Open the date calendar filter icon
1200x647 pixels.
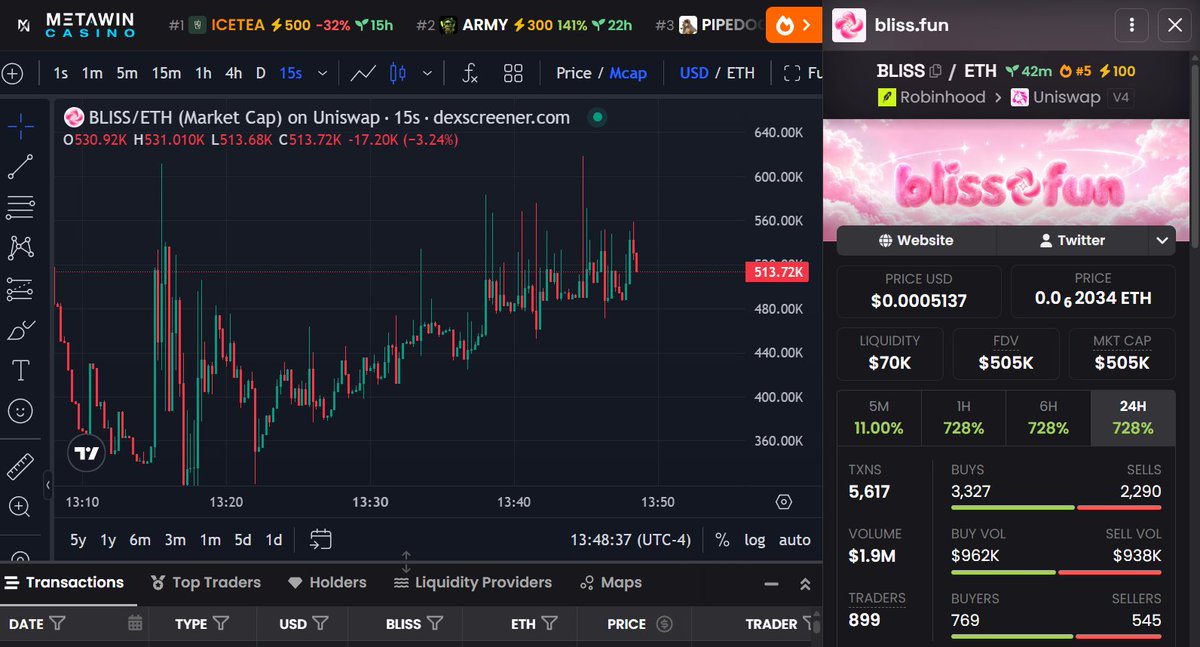point(136,624)
